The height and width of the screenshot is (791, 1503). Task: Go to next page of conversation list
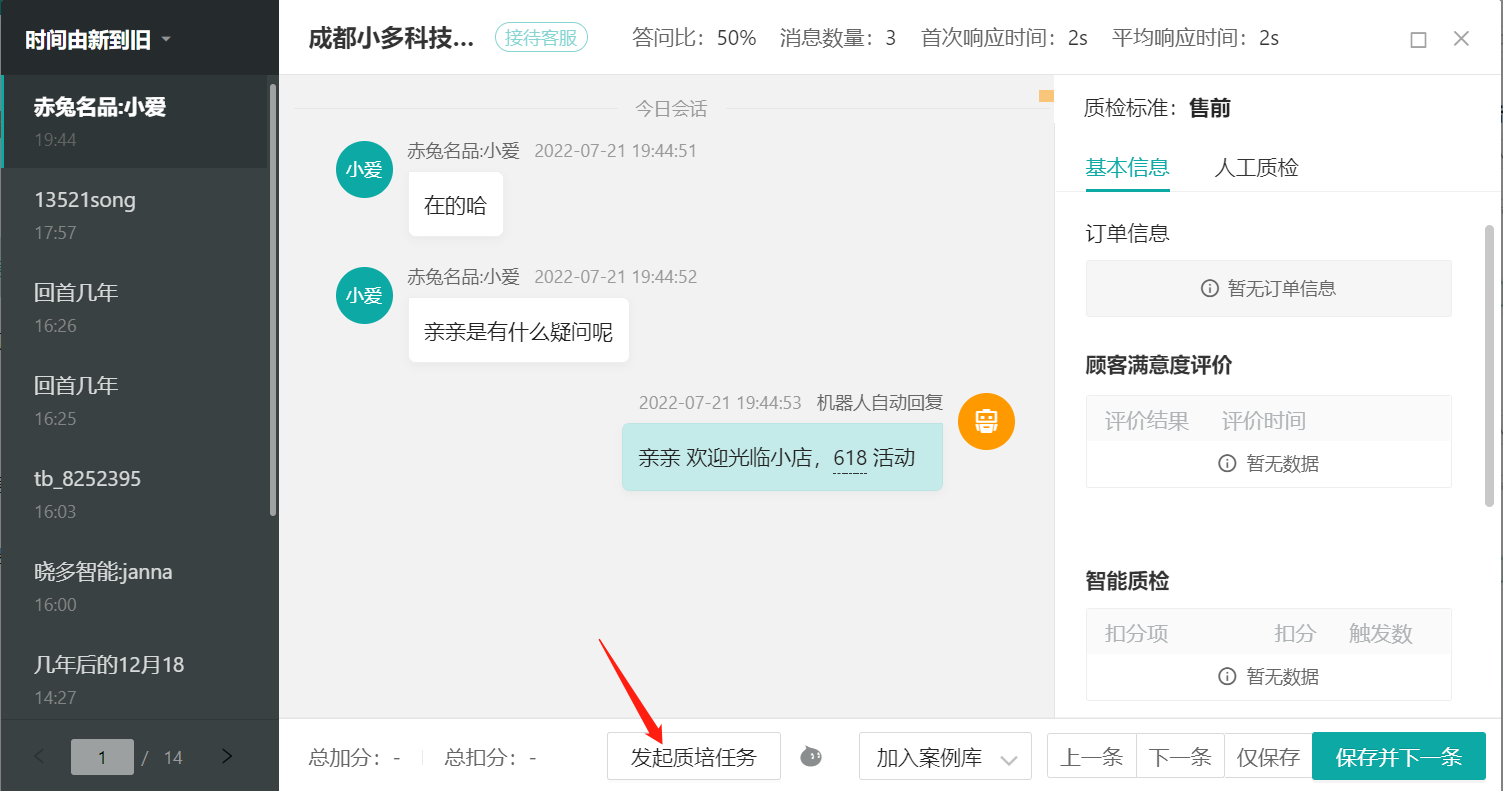(227, 757)
